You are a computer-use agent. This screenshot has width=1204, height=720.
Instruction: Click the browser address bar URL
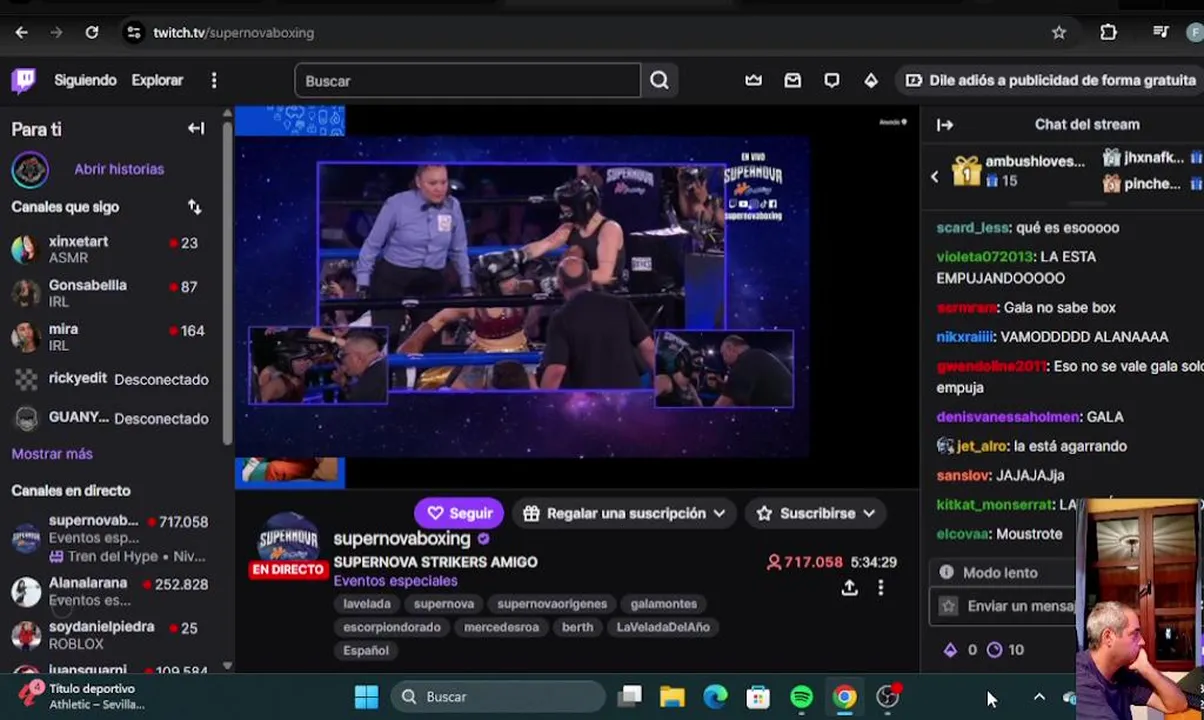233,33
